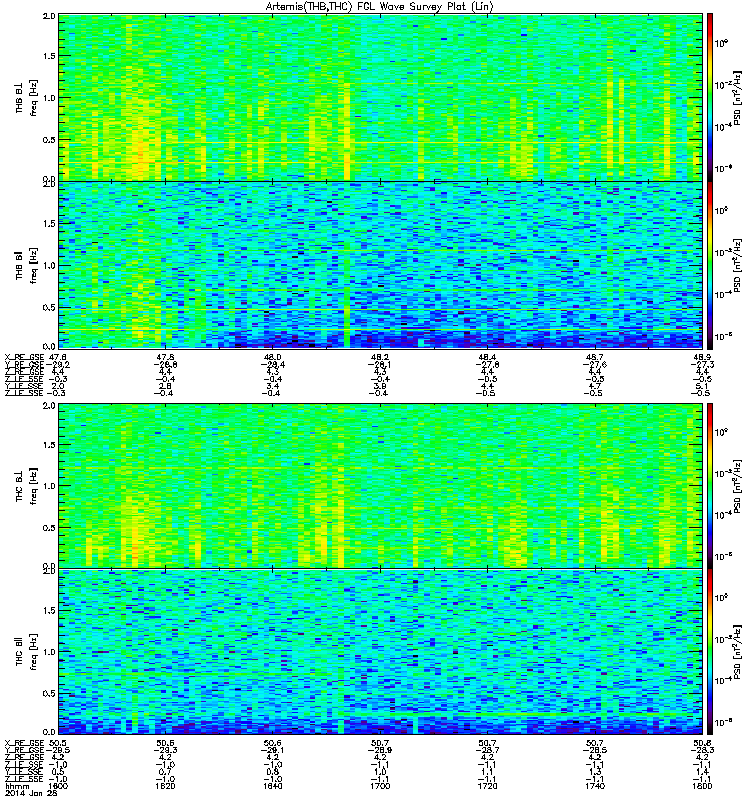The height and width of the screenshot is (800, 750).
Task: Click the THB B-parallel spectrogram panel
Action: click(380, 265)
